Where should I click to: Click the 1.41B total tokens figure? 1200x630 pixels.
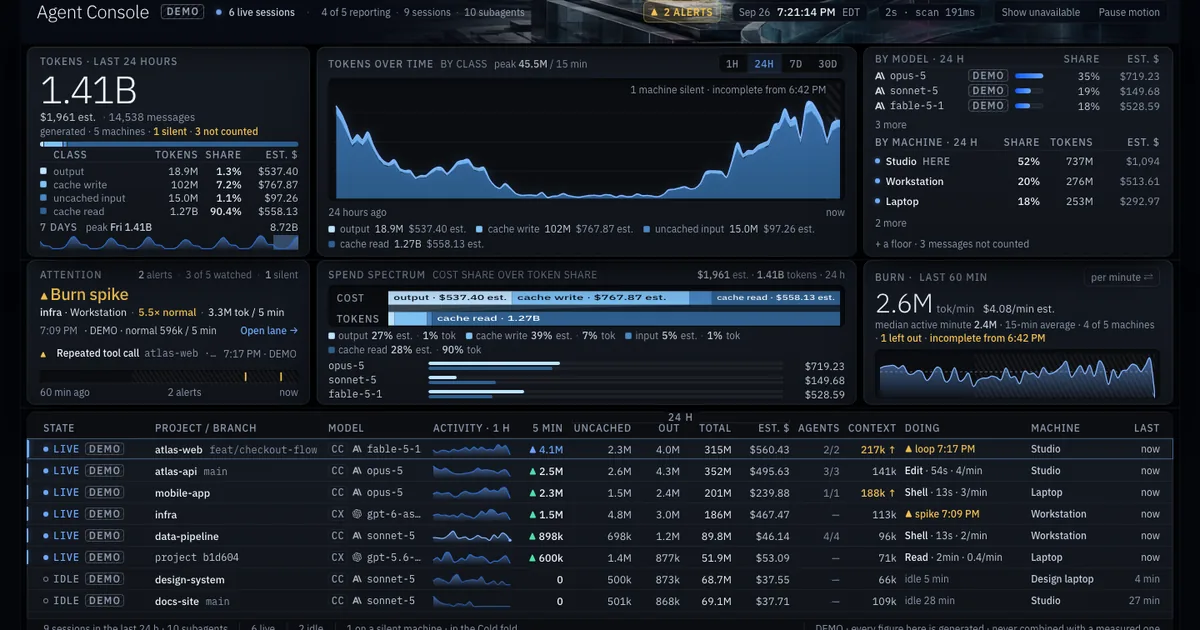88,90
